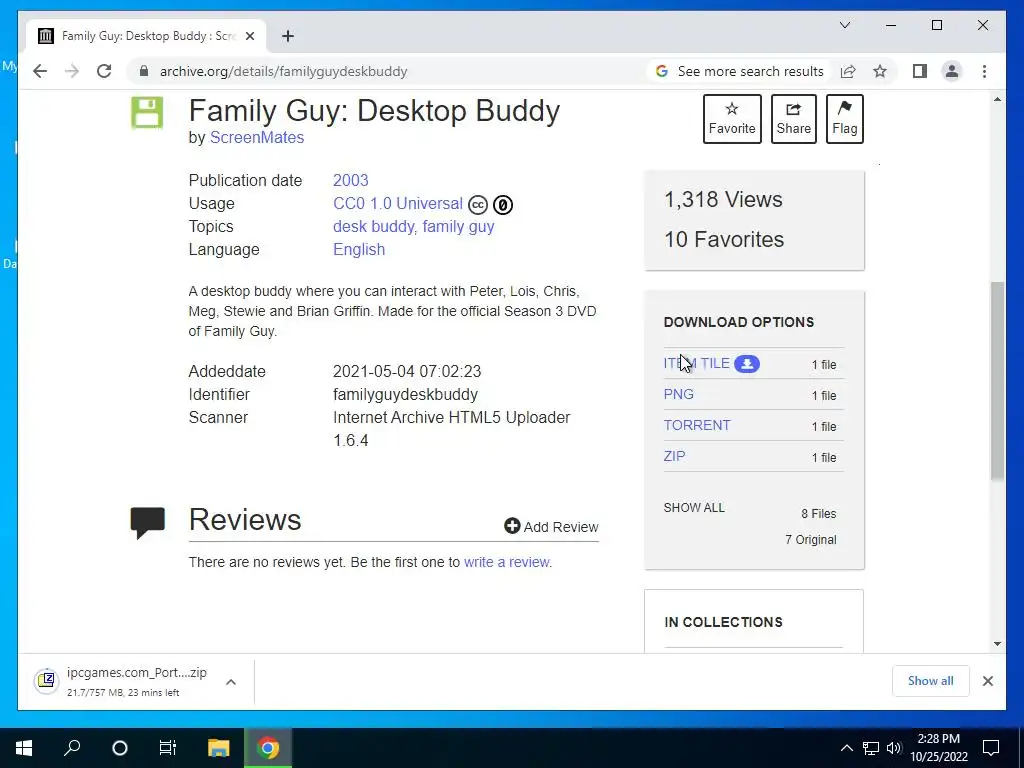
Task: Download the TORRENT file
Action: point(697,425)
